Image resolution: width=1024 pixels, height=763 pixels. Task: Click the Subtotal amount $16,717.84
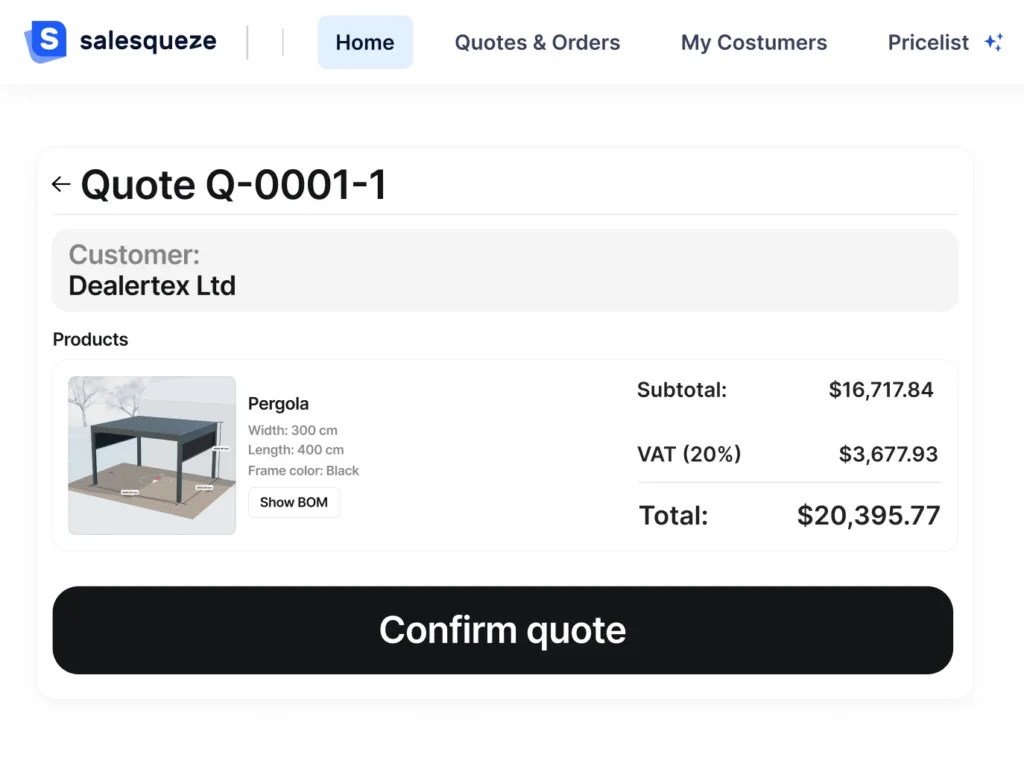tap(881, 390)
